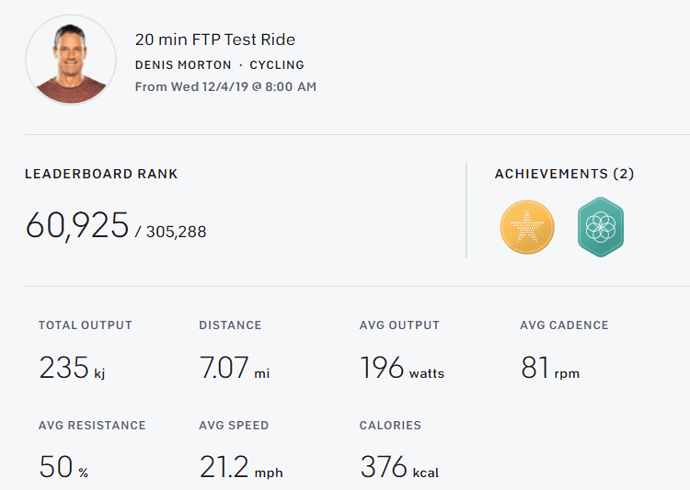Click the total riders count 305,288
This screenshot has width=690, height=490.
(x=176, y=232)
